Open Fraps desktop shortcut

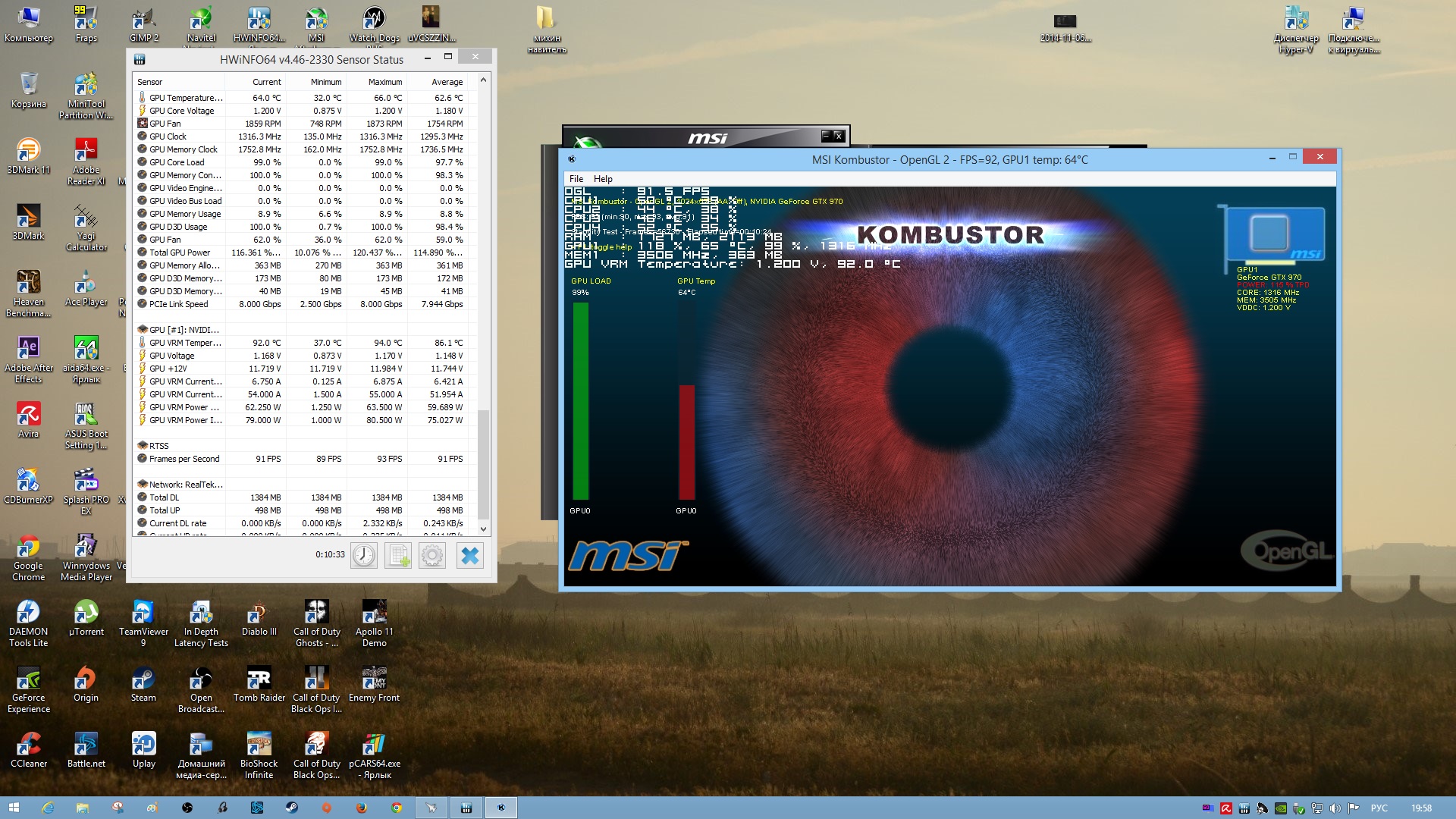tap(86, 23)
